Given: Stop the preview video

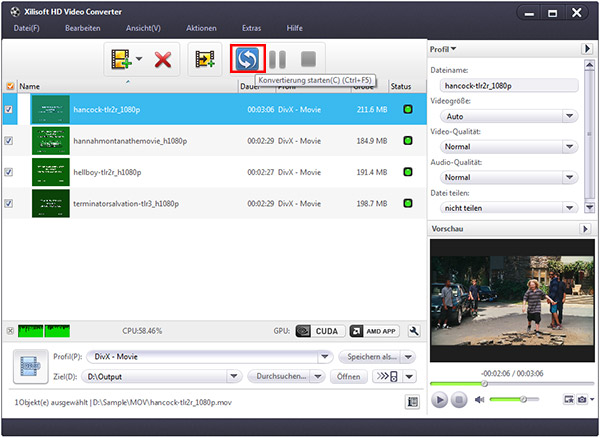Looking at the screenshot, I should (459, 400).
